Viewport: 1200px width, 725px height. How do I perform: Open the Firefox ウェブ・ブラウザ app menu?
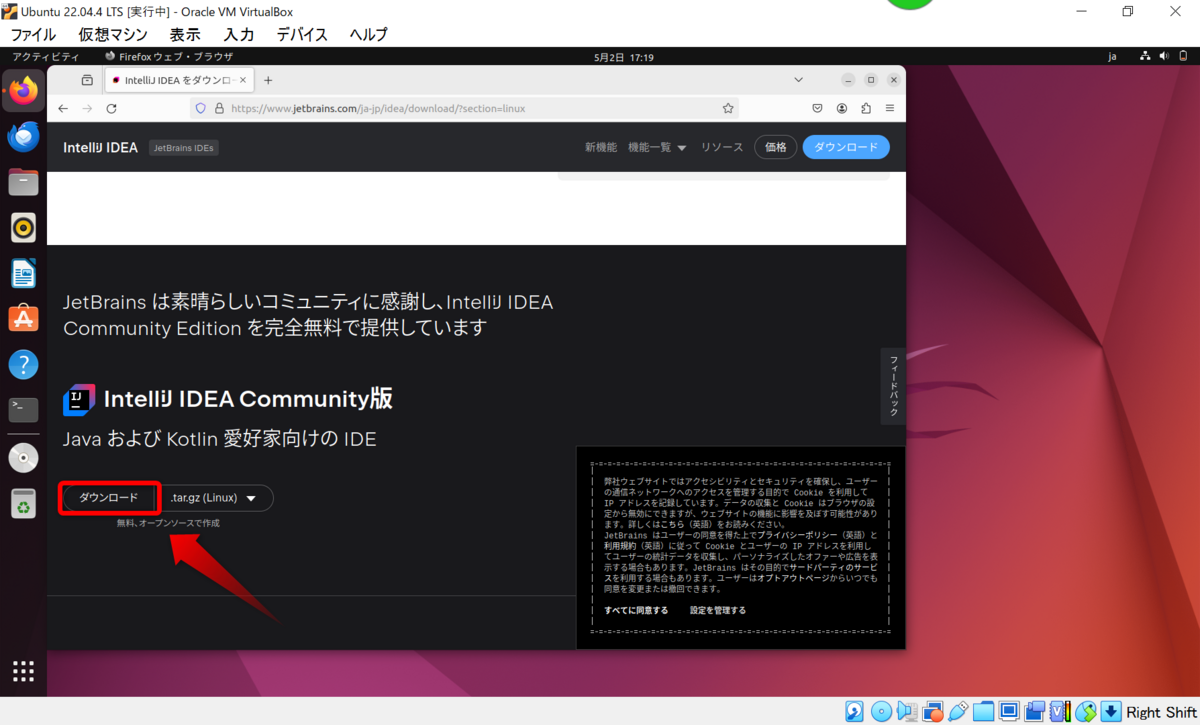[169, 57]
